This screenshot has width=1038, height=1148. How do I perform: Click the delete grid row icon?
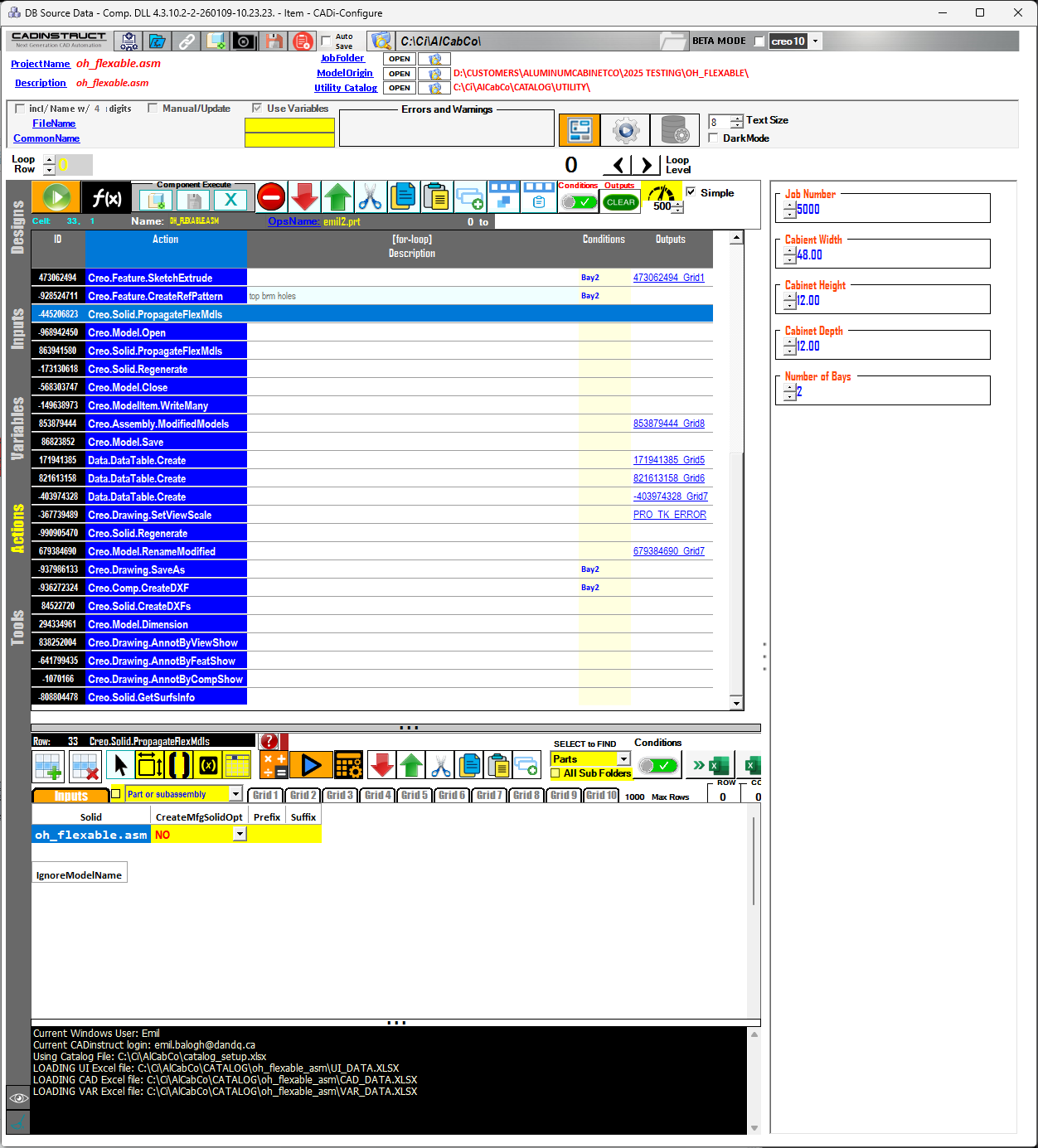85,766
